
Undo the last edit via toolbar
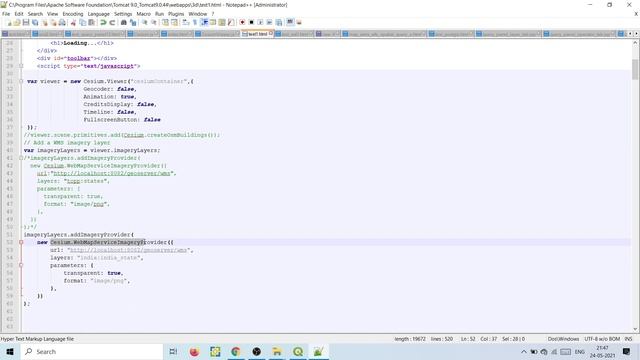pyautogui.click(x=103, y=22)
